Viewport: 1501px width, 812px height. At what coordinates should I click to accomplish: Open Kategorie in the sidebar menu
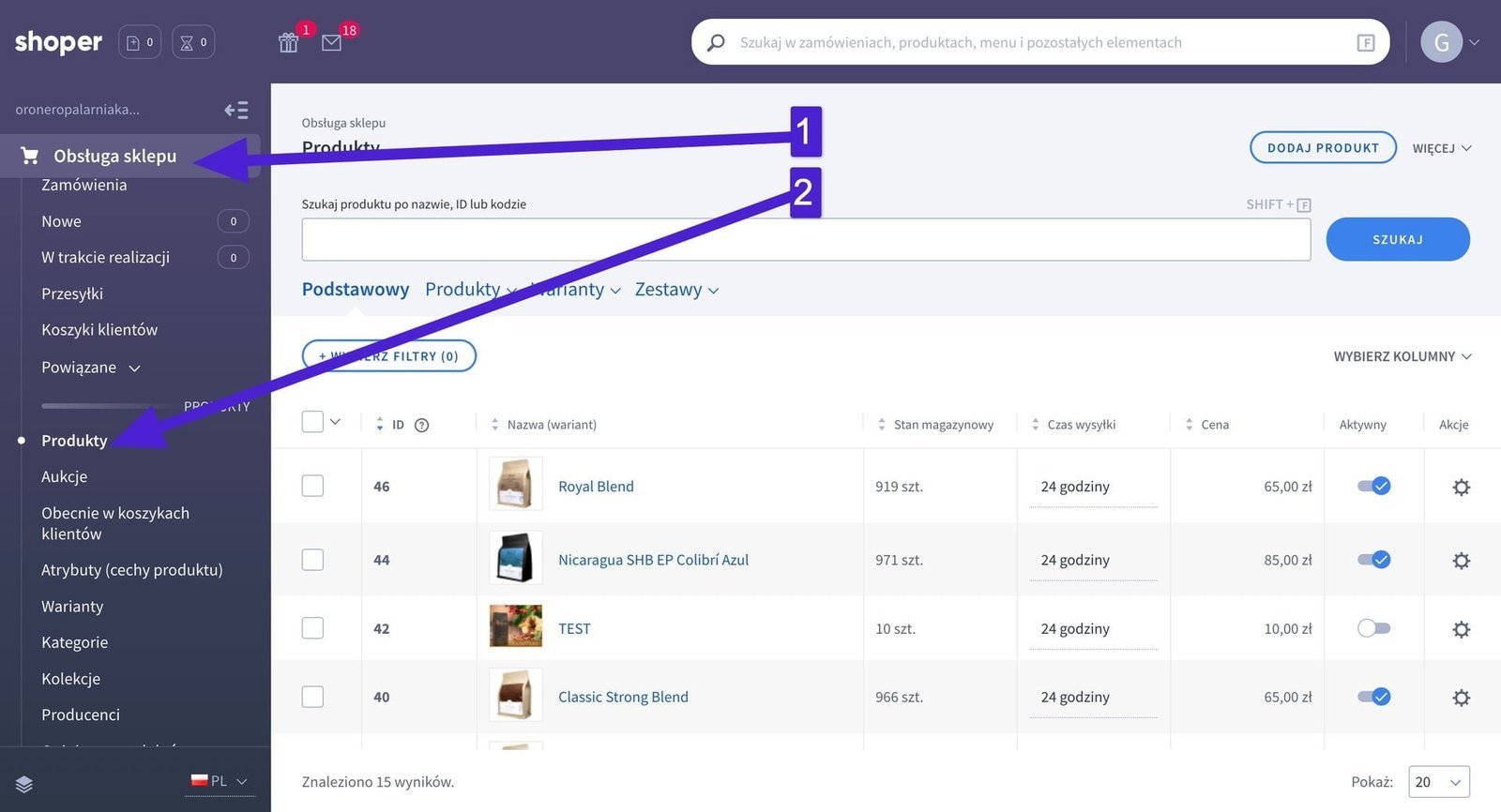point(74,642)
